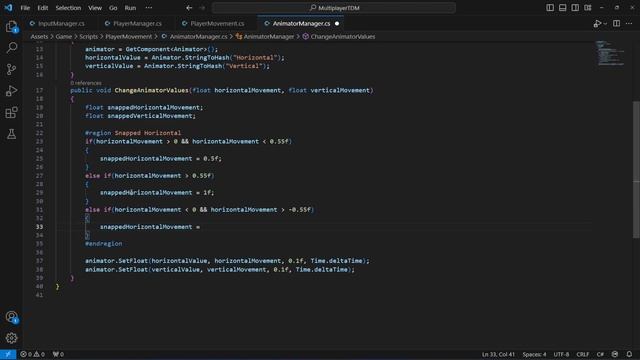
Task: Click ports forwarded indicator in status bar
Action: pyautogui.click(x=58, y=354)
